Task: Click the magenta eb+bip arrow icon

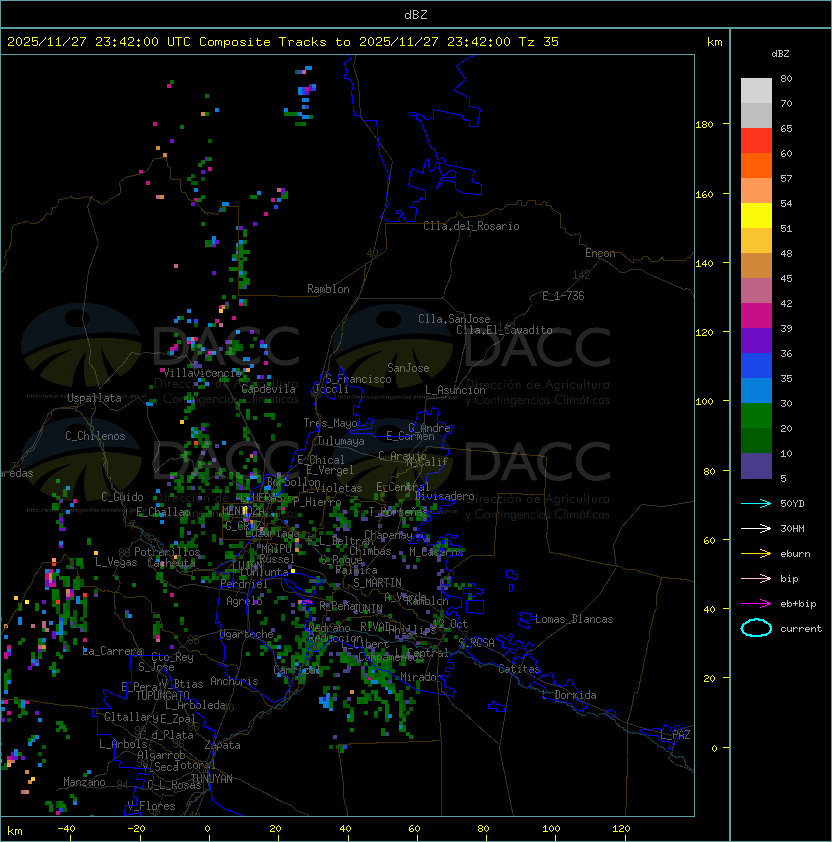Action: point(756,604)
